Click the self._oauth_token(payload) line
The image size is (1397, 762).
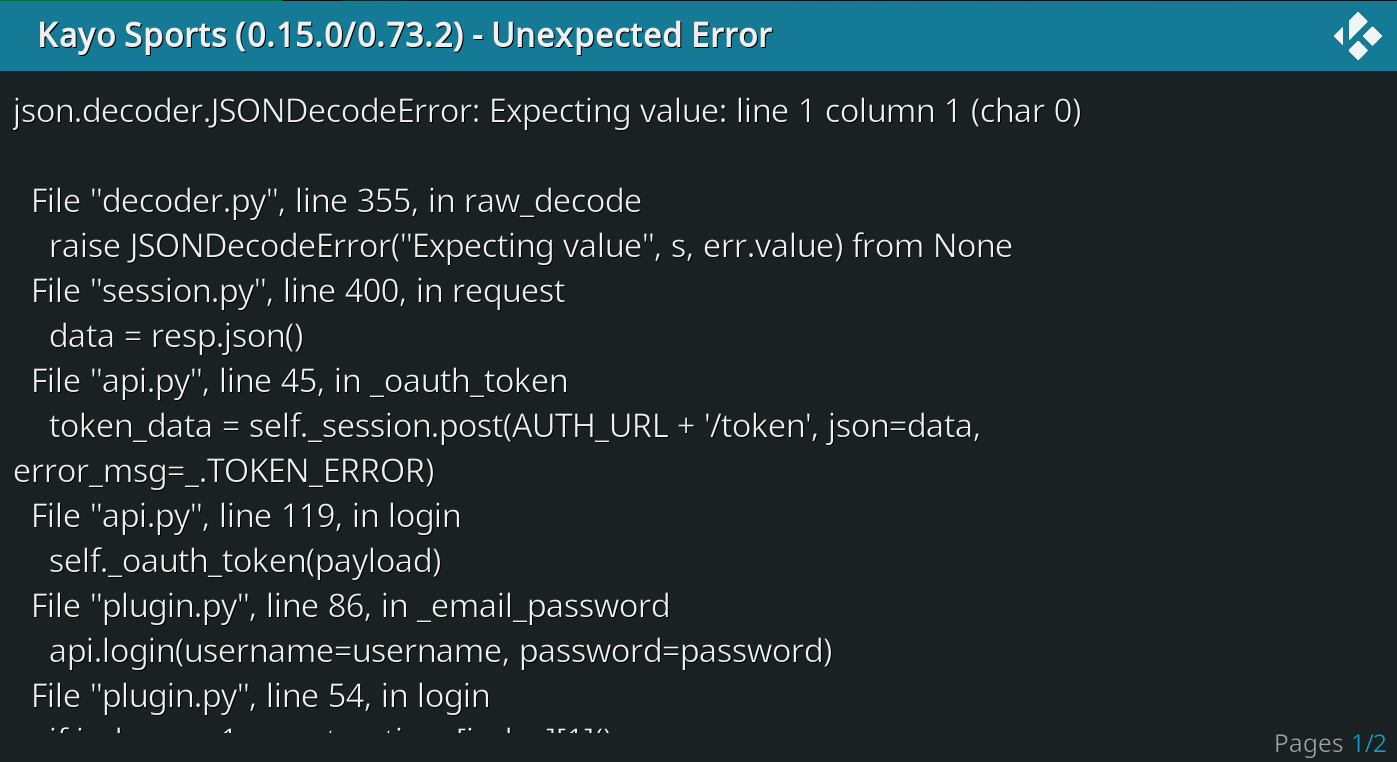click(245, 560)
